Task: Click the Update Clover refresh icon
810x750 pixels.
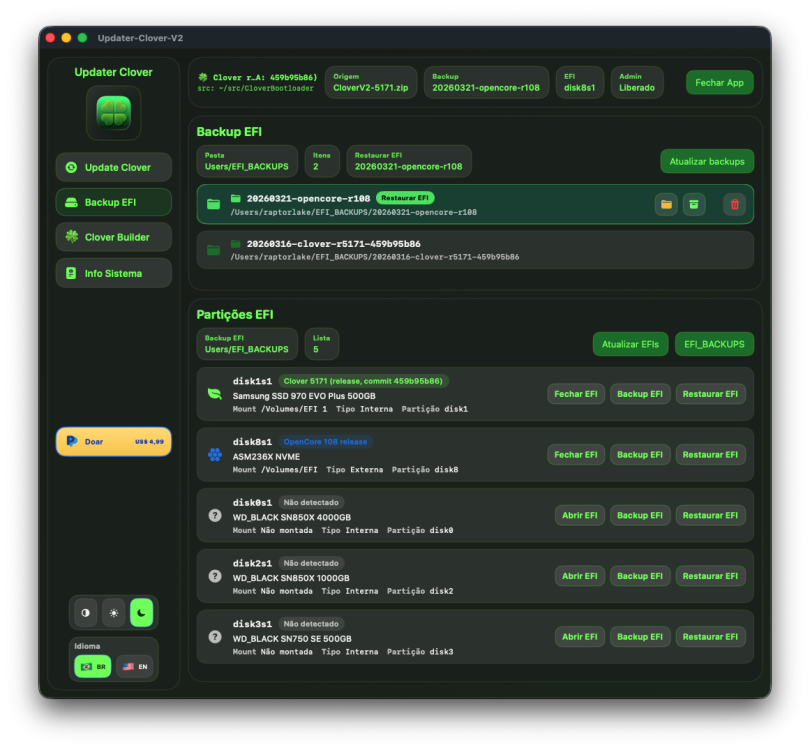Action: click(x=71, y=167)
